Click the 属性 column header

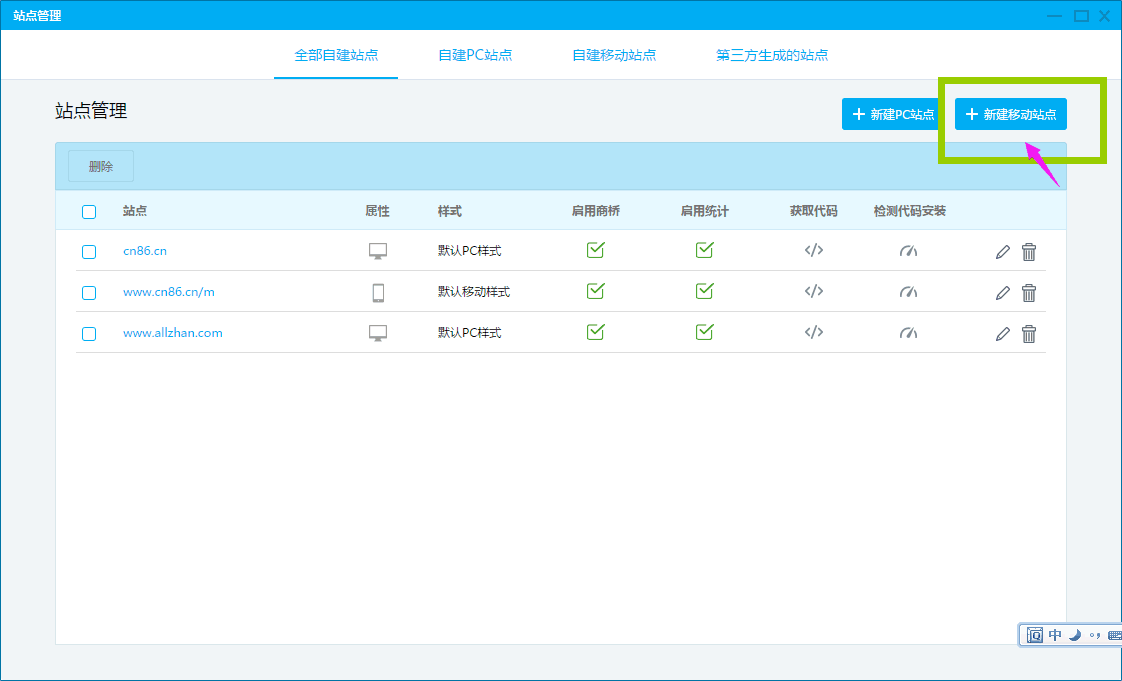click(x=377, y=211)
